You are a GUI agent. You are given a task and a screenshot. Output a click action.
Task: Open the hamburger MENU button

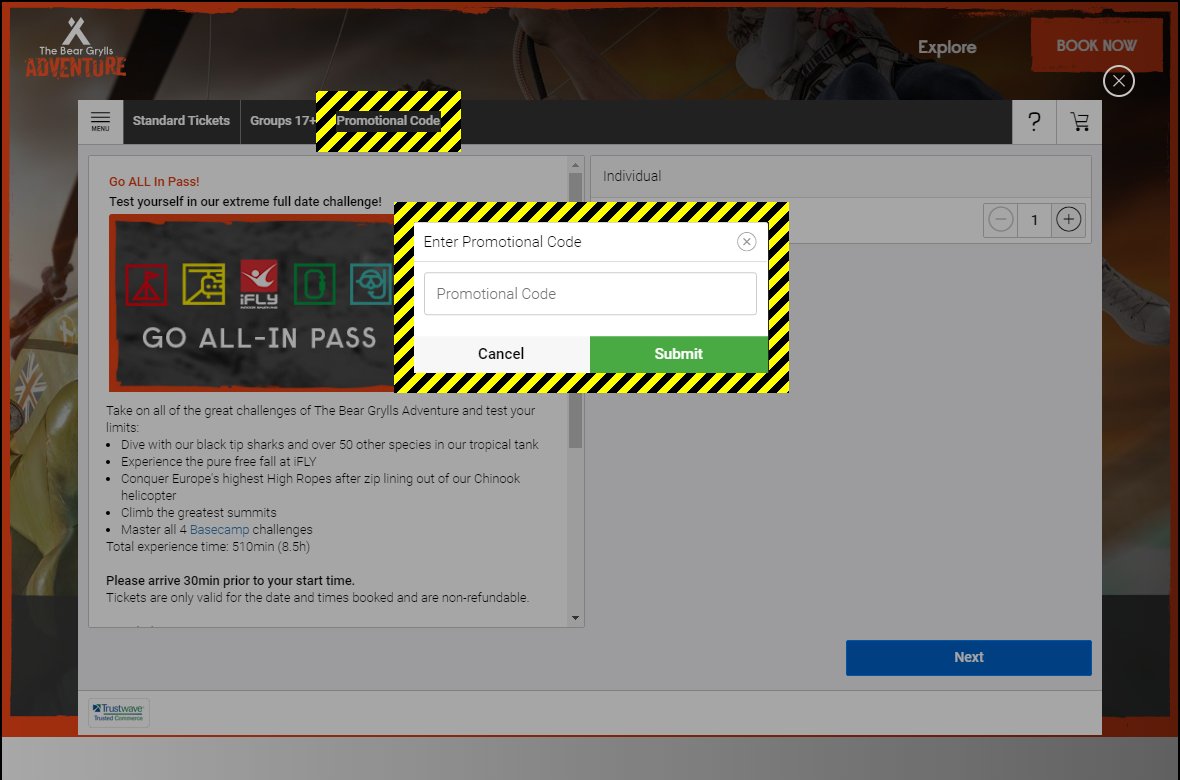point(100,121)
